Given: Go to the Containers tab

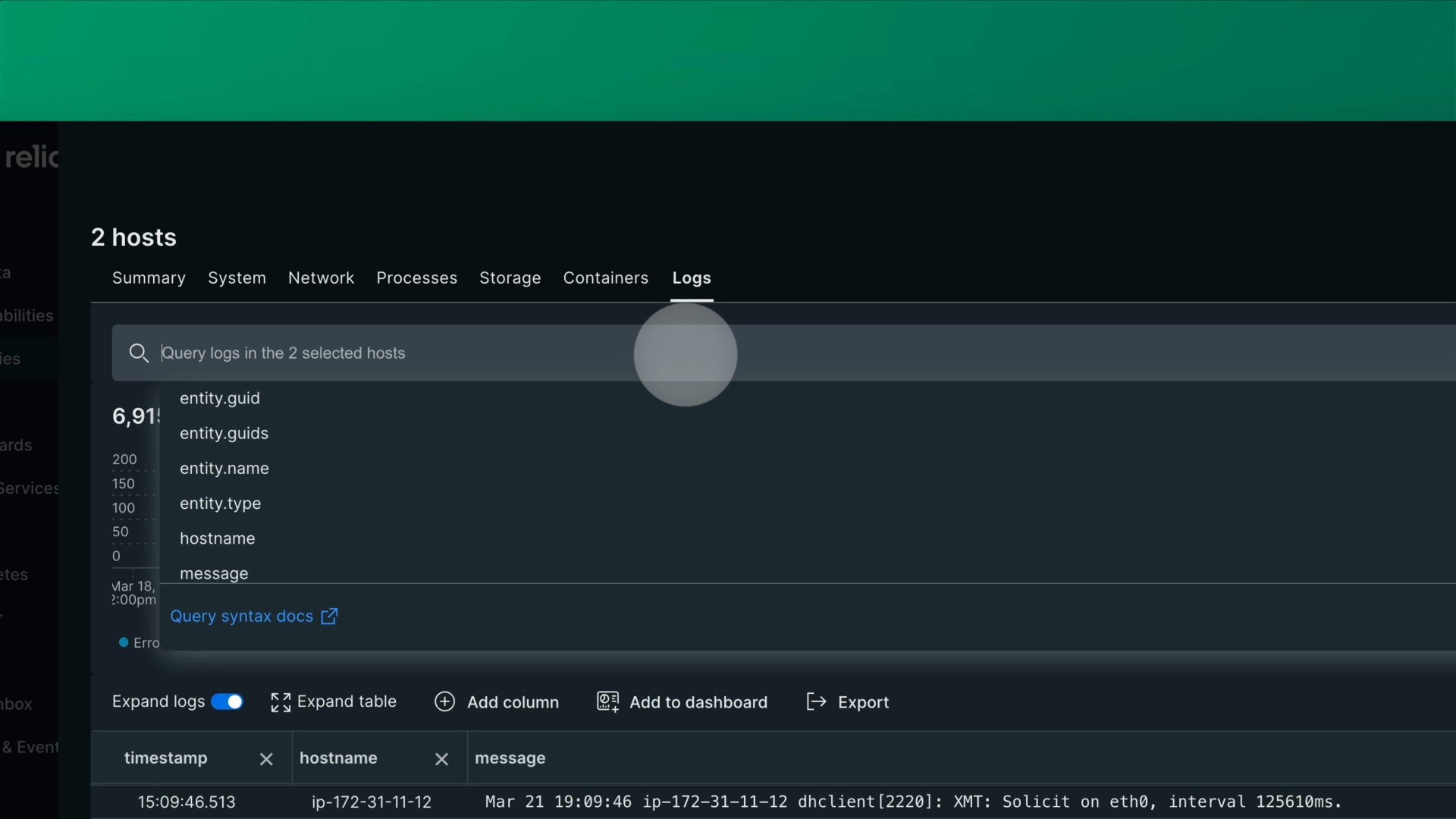Looking at the screenshot, I should point(605,278).
